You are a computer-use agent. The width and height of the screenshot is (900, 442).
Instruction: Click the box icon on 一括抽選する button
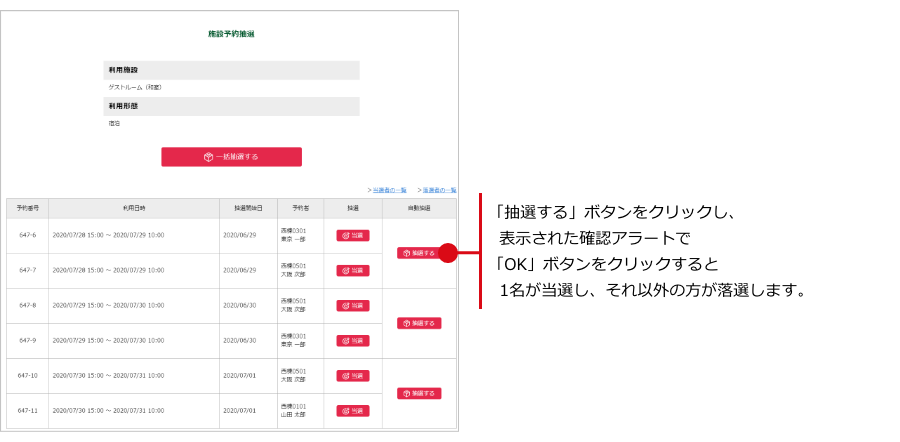coord(208,157)
